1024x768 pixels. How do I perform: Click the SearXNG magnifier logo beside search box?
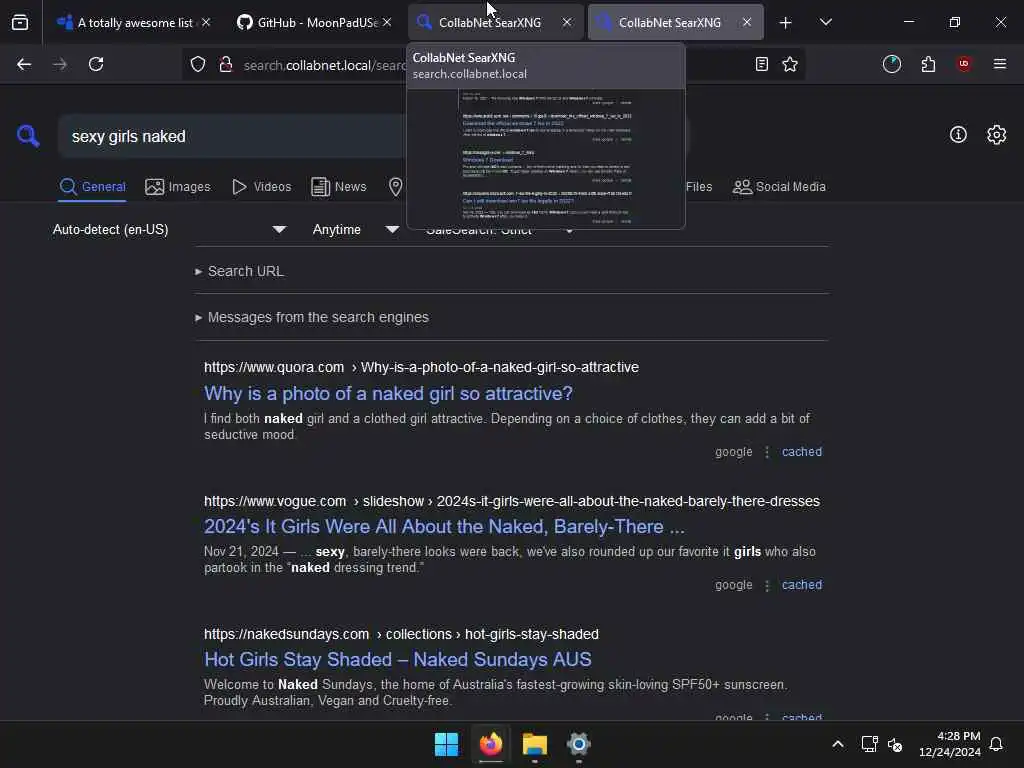click(28, 136)
